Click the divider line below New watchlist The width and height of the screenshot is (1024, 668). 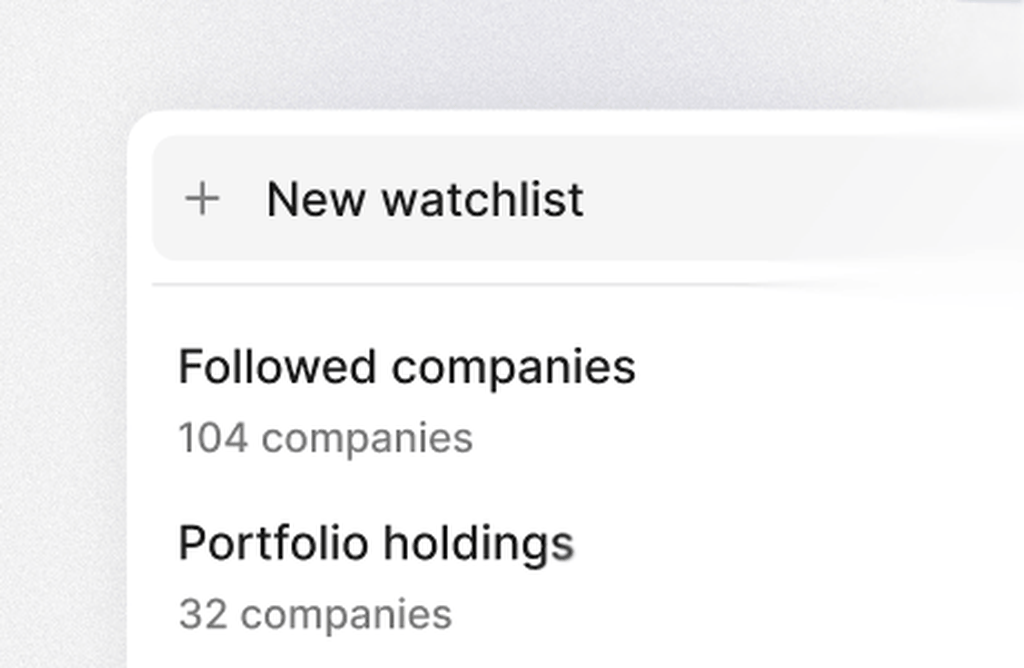(450, 285)
